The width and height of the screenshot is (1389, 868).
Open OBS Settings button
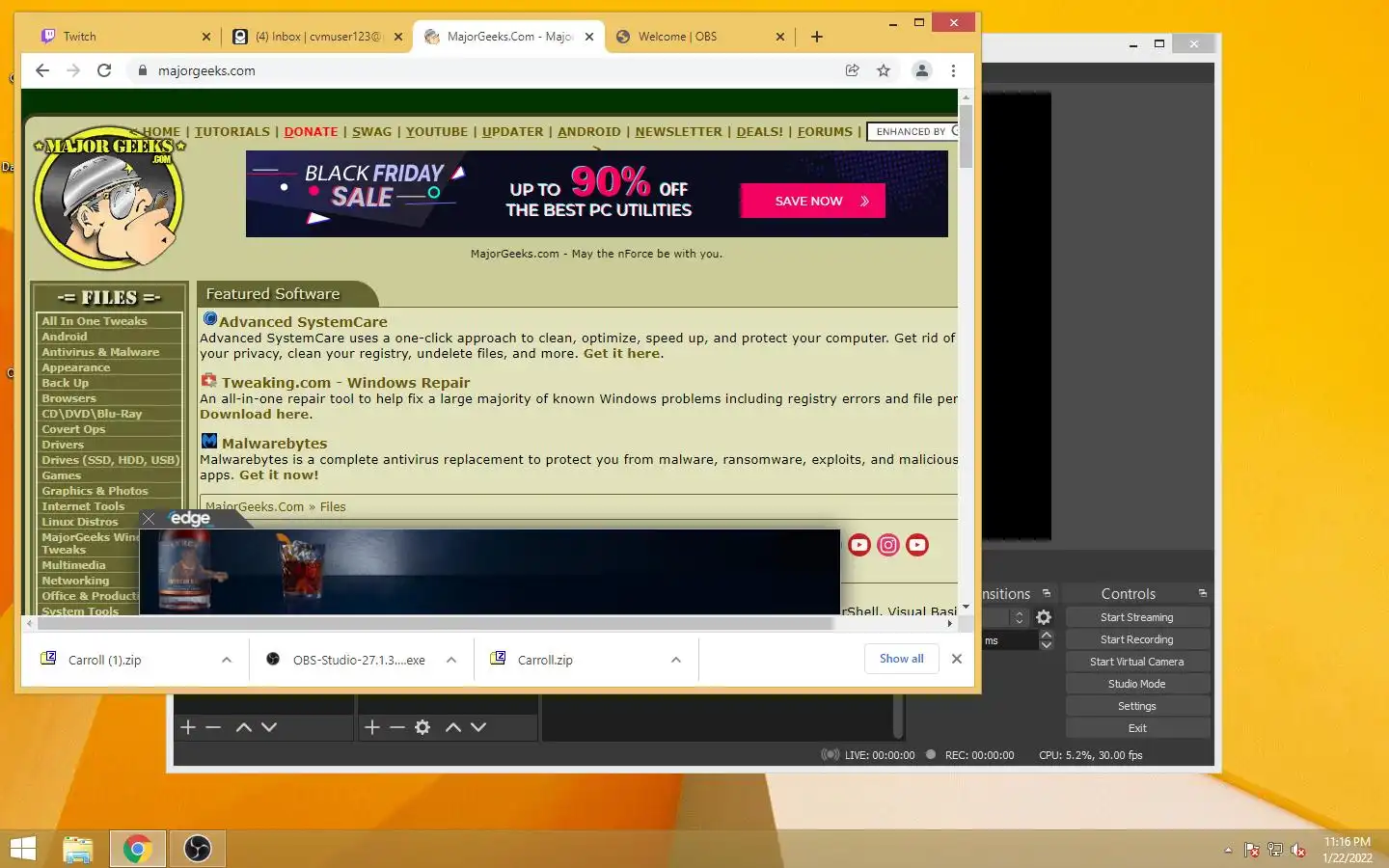click(x=1137, y=706)
